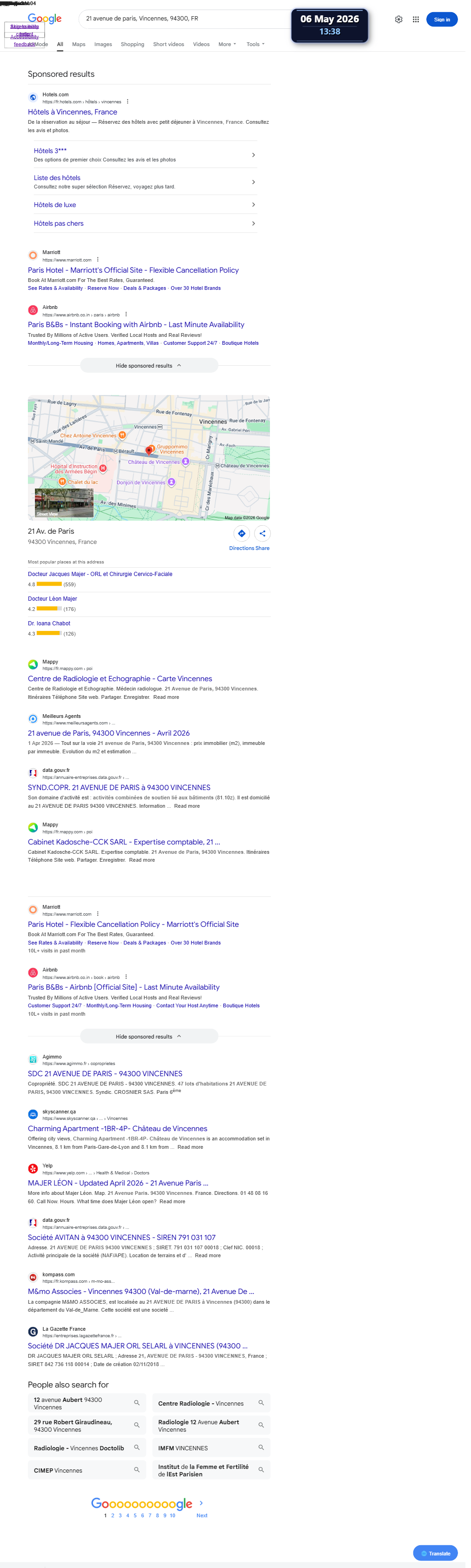471x1568 pixels.
Task: Click the Sign in button
Action: click(442, 20)
